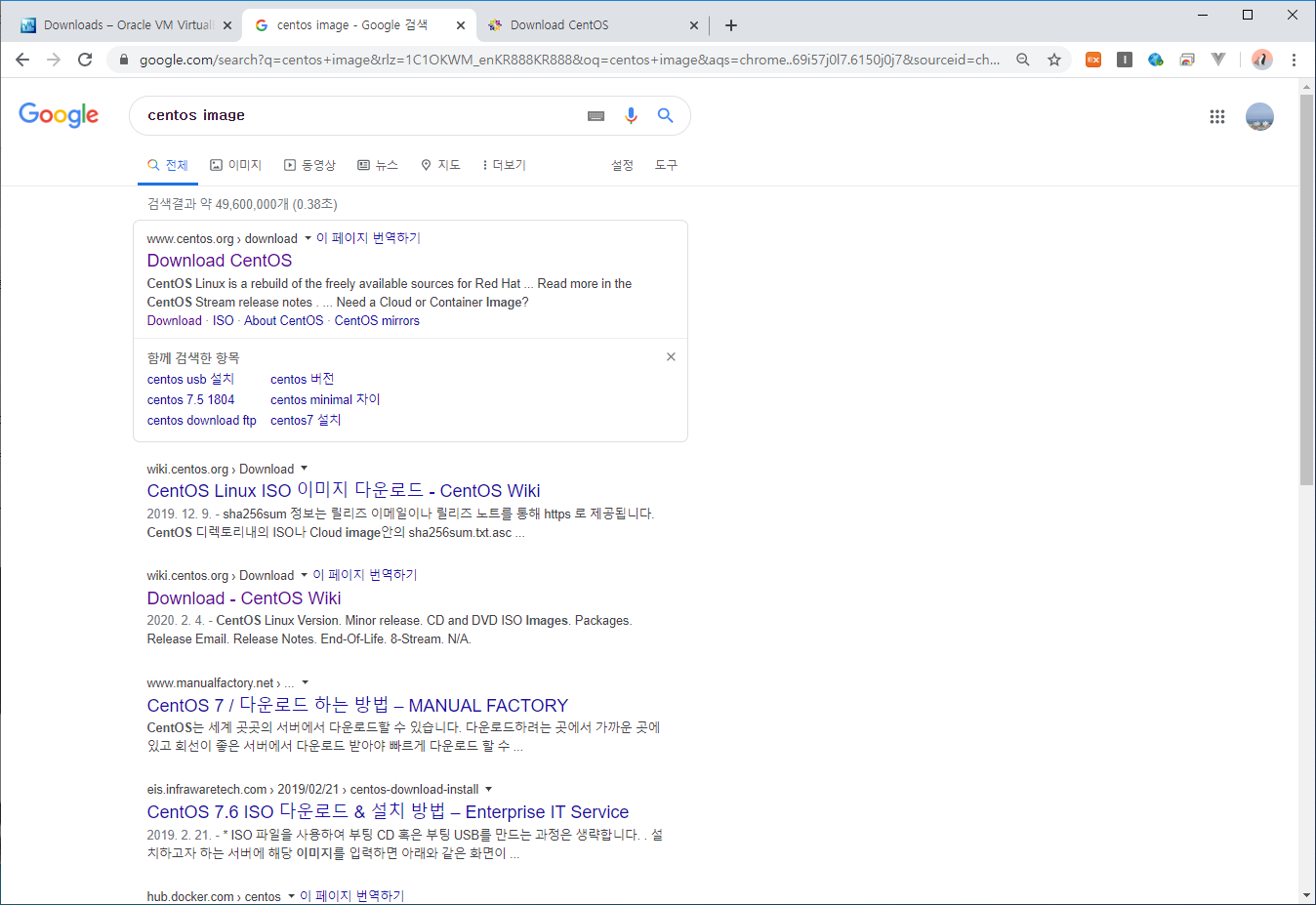
Task: Close the Downloads Oracle VM VirtualBox tab
Action: point(227,25)
